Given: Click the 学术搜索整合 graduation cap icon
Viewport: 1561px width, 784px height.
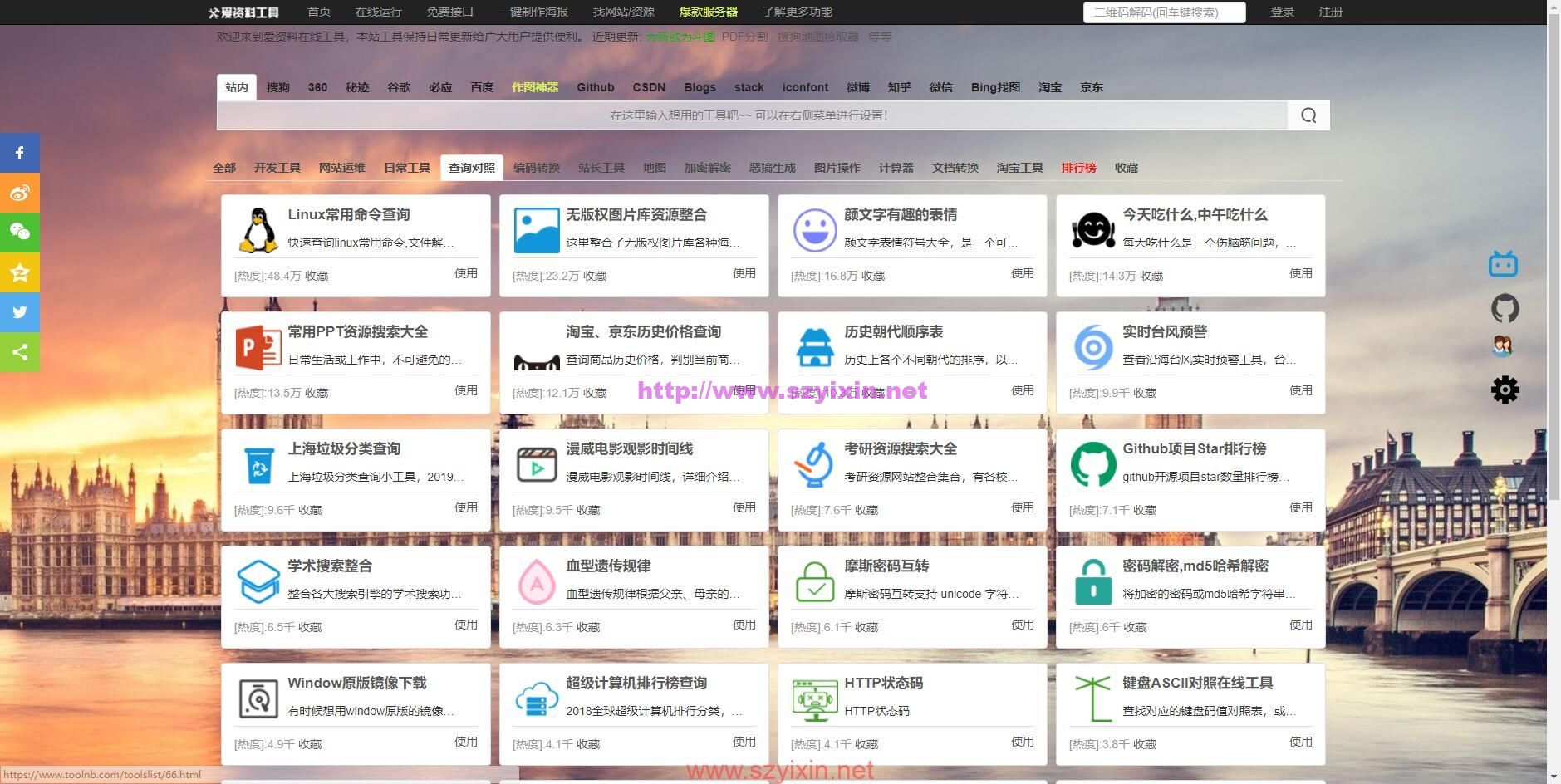Looking at the screenshot, I should click(258, 581).
